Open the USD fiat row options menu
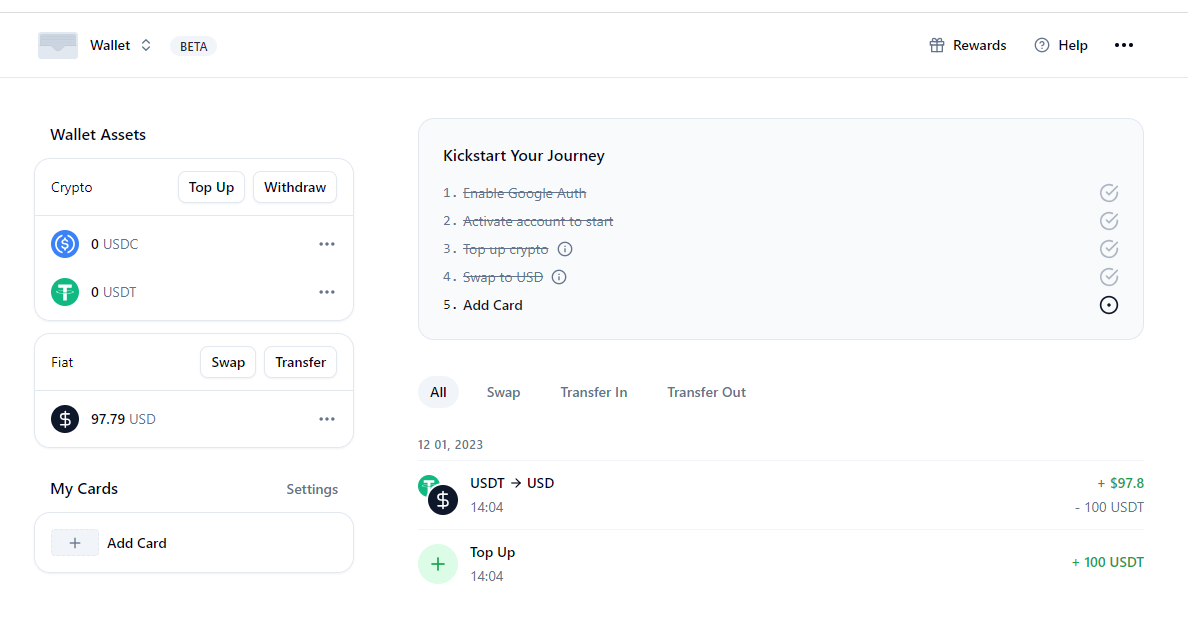The height and width of the screenshot is (630, 1188). 327,419
